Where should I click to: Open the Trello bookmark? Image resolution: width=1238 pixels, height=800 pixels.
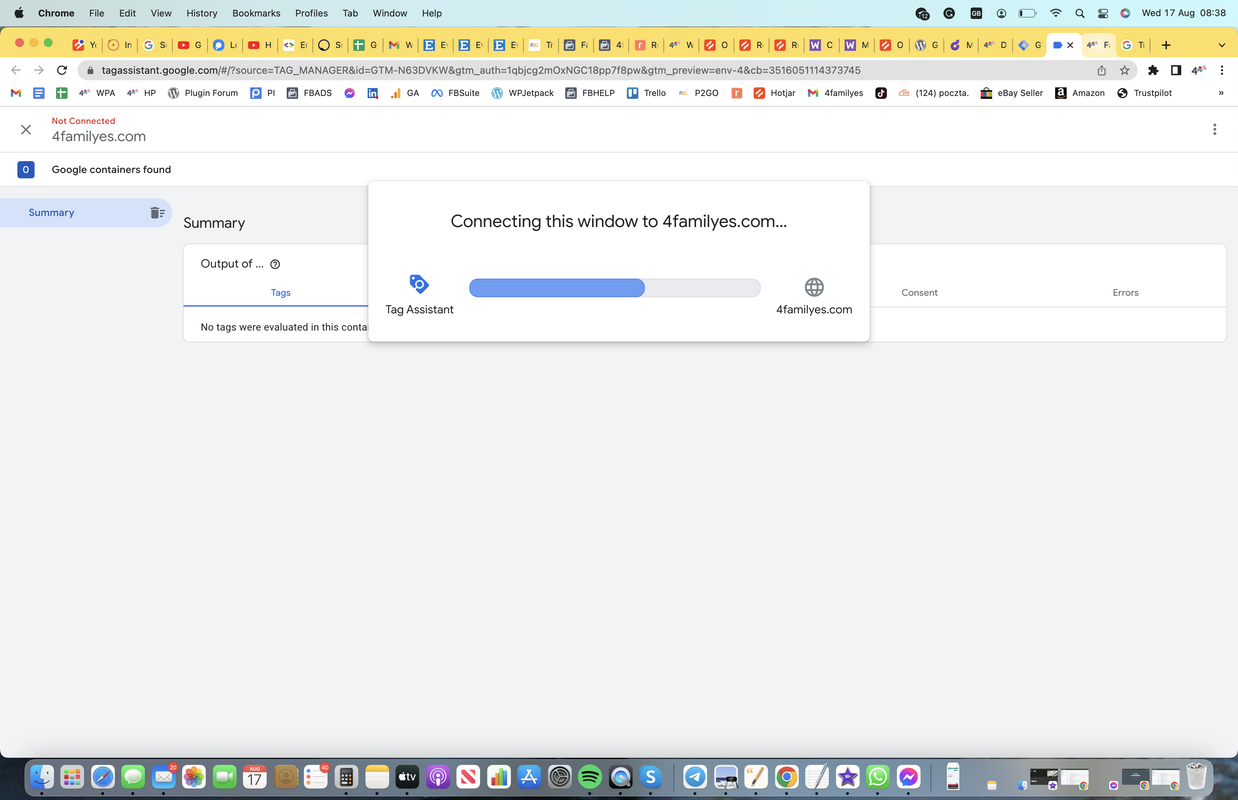tap(646, 93)
